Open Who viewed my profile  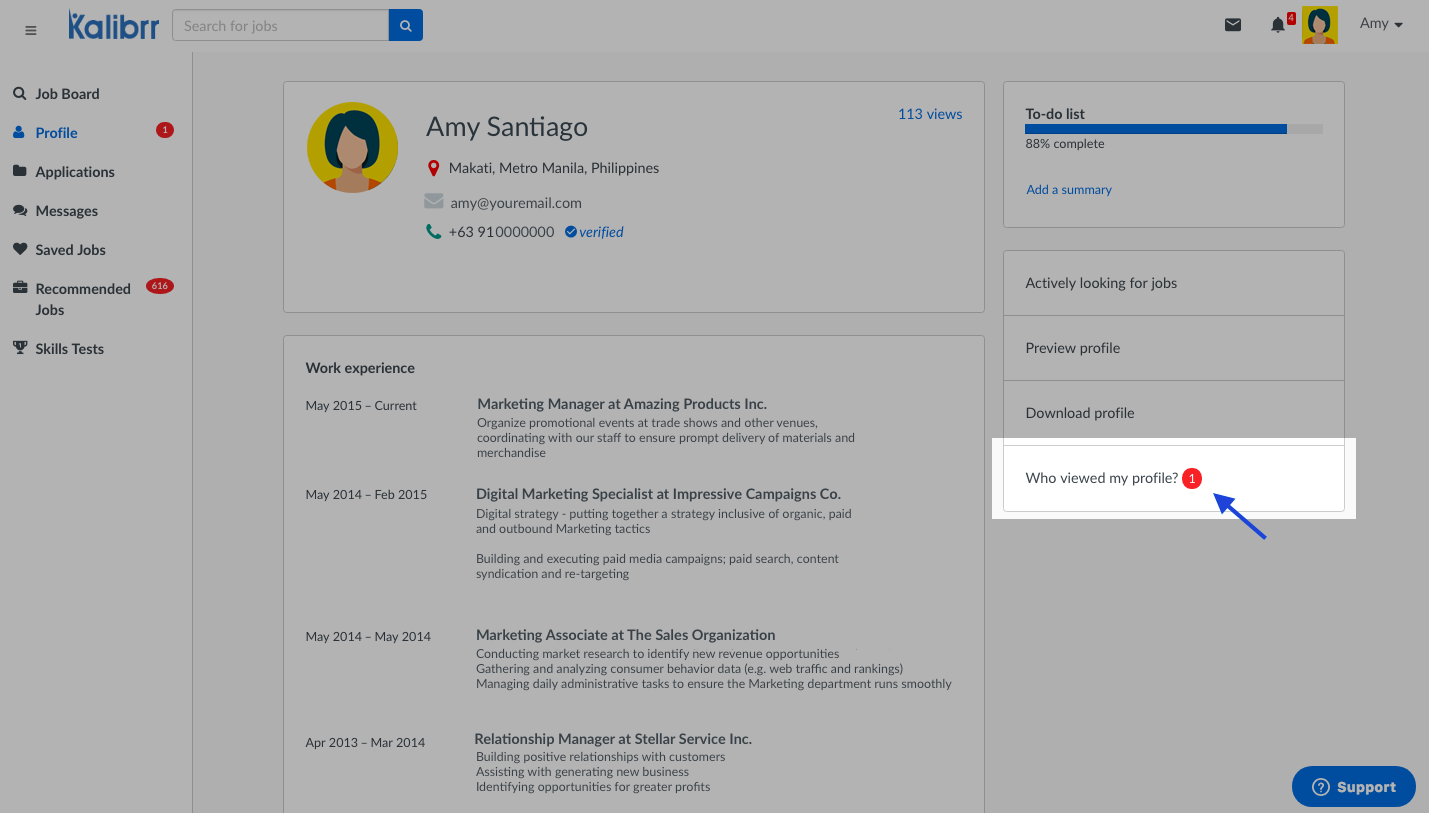[1101, 478]
